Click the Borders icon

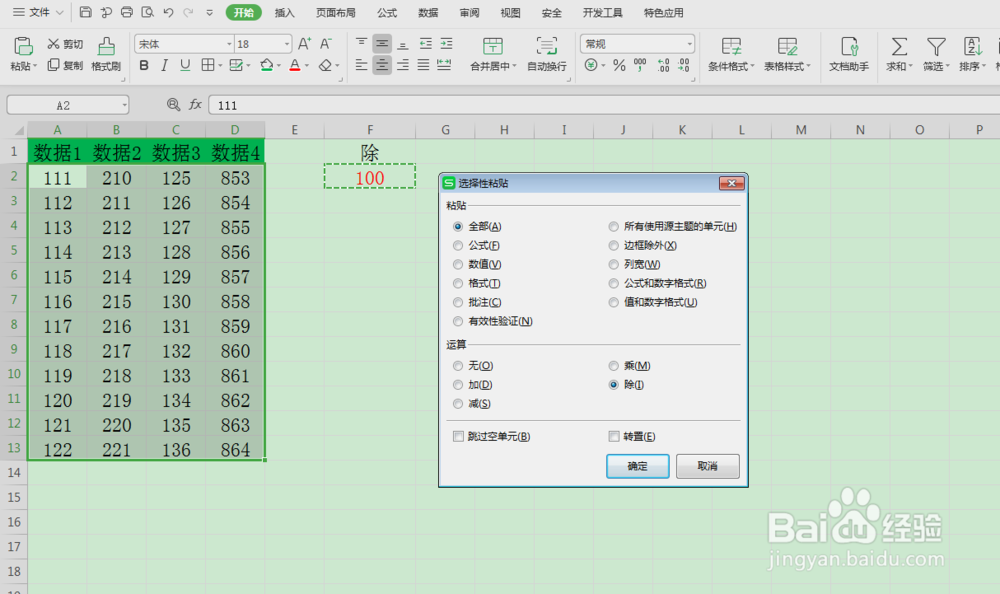(207, 65)
